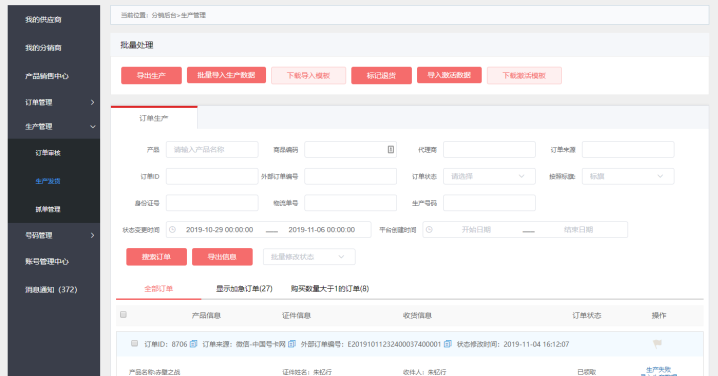Copy the order source 微信-中国号卡网

coord(292,344)
